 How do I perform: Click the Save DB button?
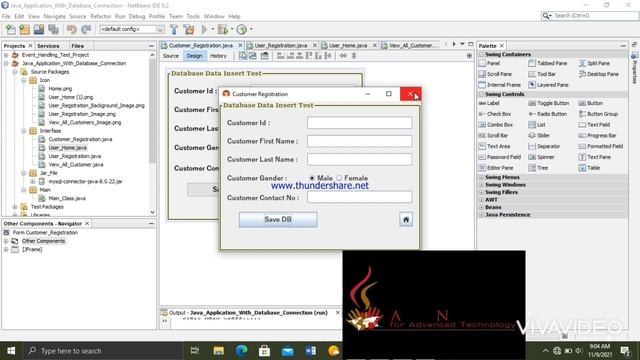pos(278,220)
